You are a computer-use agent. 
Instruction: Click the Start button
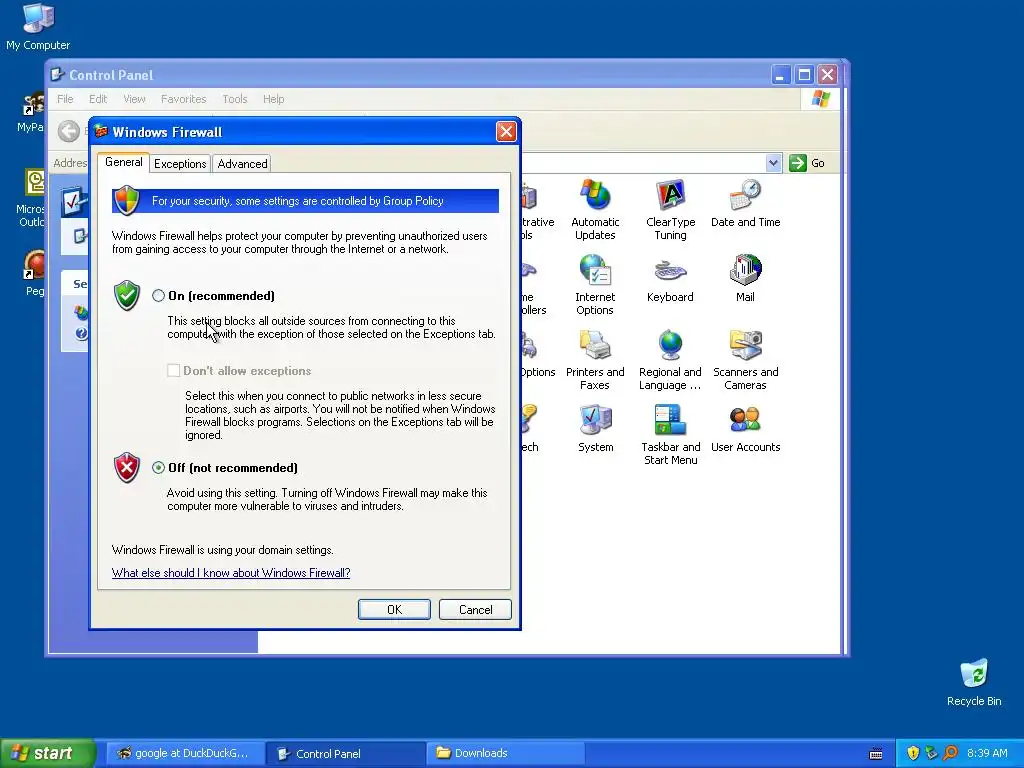tap(48, 753)
